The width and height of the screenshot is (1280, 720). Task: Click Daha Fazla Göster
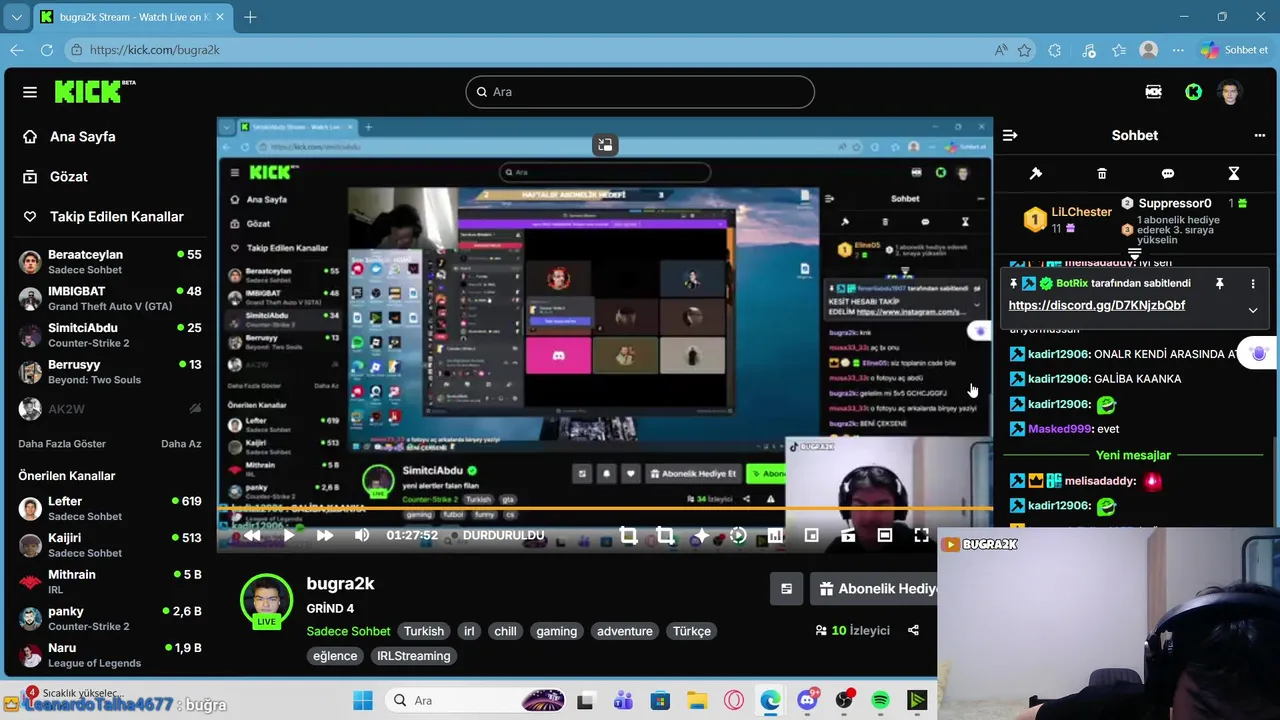(62, 444)
